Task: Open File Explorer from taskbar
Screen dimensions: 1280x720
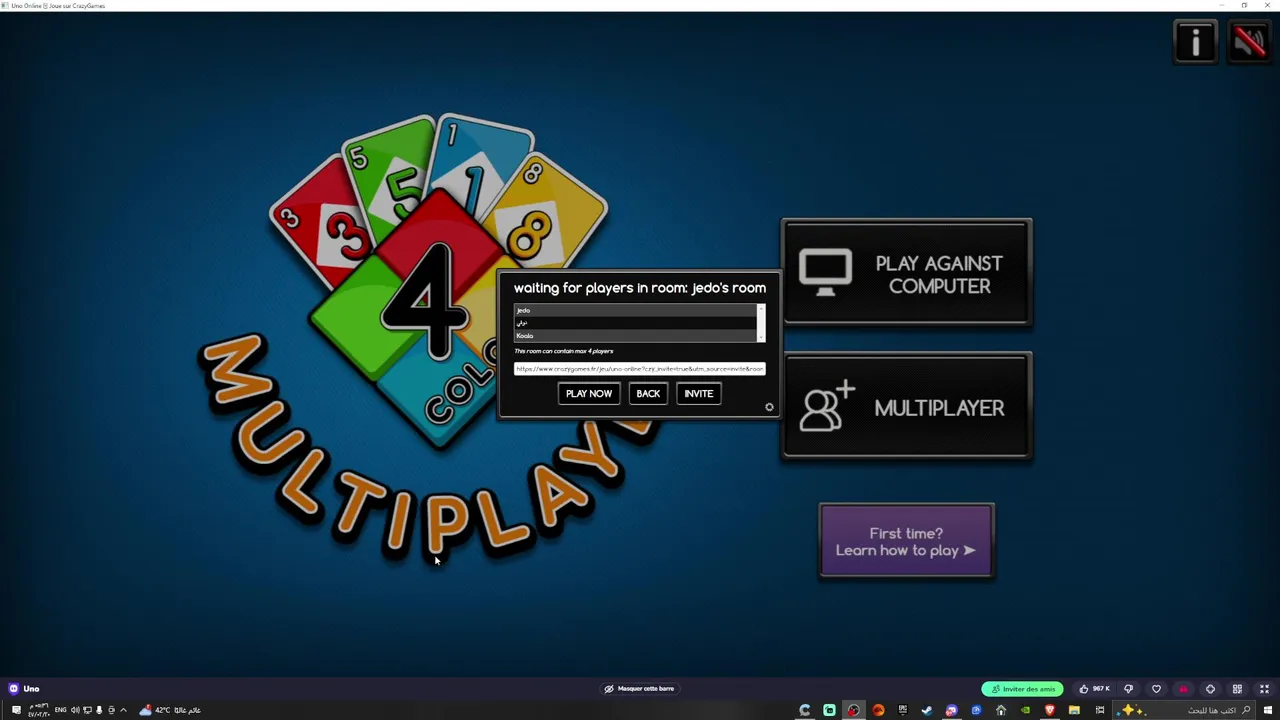Action: [1074, 710]
